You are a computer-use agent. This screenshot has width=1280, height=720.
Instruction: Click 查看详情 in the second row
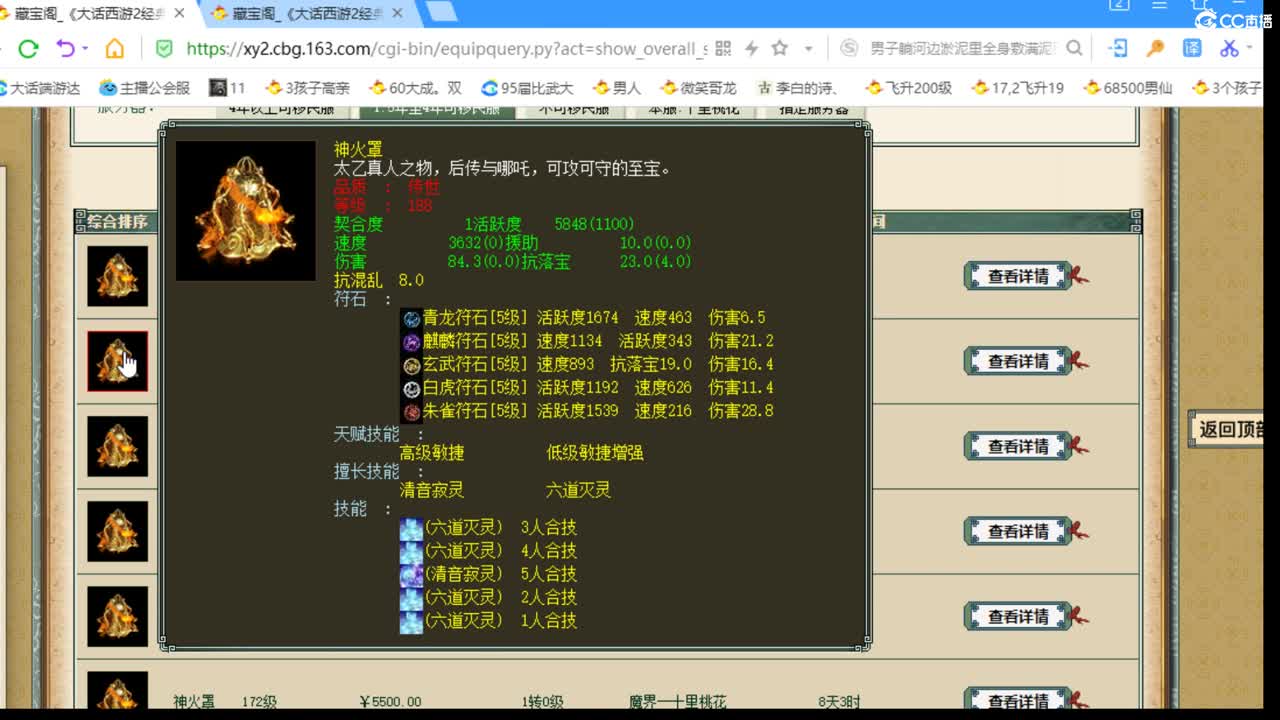[x=1018, y=361]
